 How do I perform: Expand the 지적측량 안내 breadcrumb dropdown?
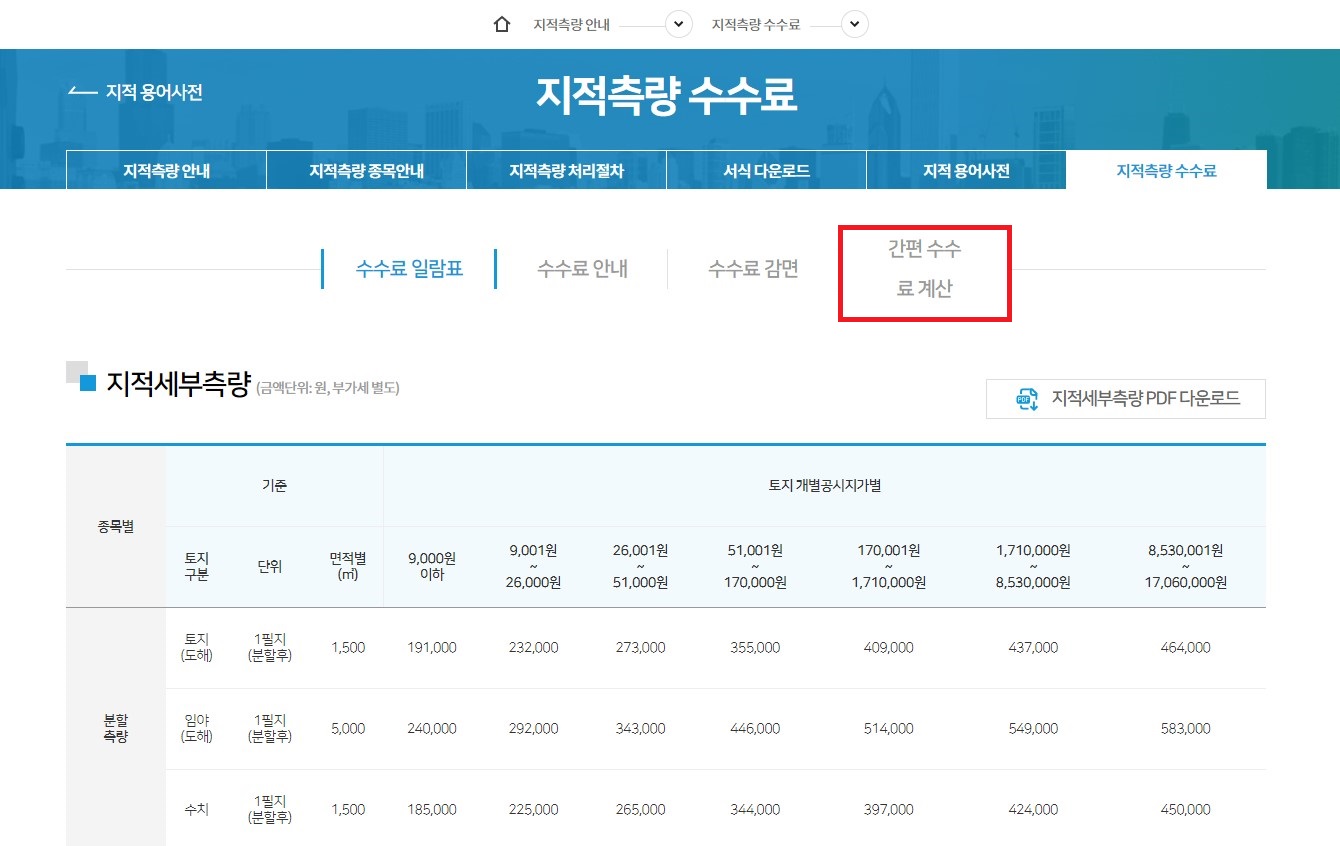[x=678, y=24]
